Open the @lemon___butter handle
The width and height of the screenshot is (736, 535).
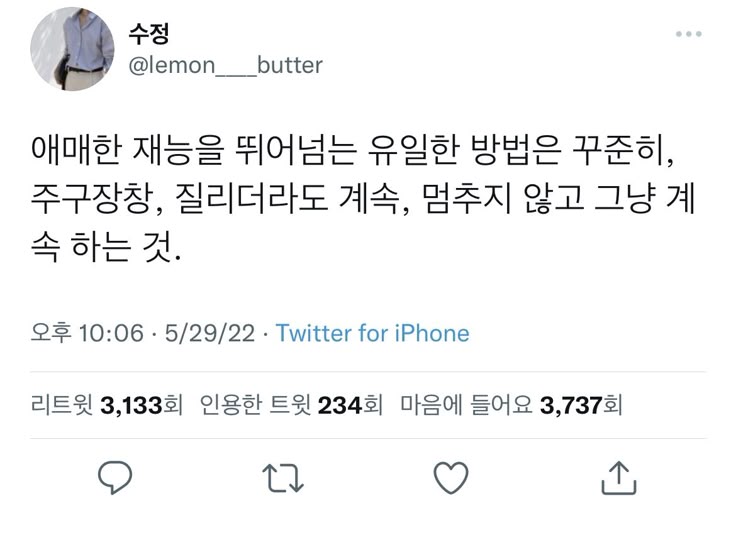(x=225, y=65)
